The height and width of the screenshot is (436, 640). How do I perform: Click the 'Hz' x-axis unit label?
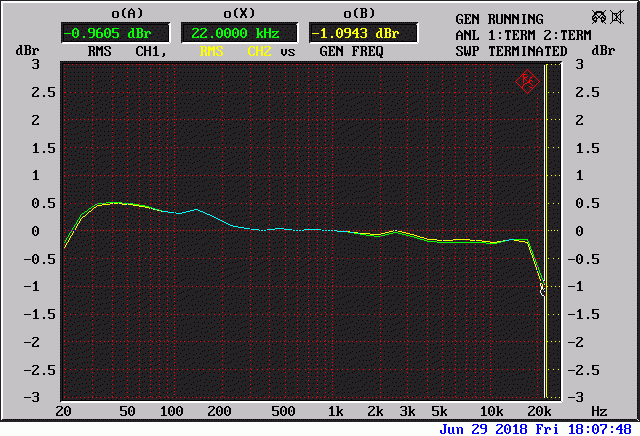(x=599, y=412)
